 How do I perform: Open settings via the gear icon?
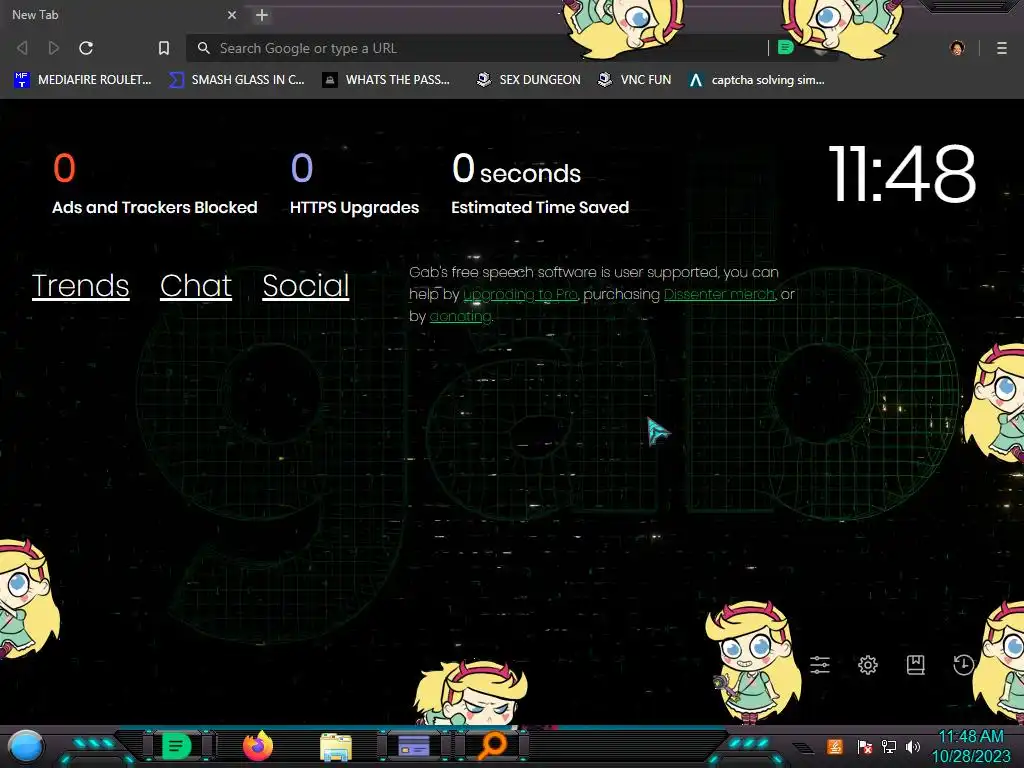(x=867, y=665)
